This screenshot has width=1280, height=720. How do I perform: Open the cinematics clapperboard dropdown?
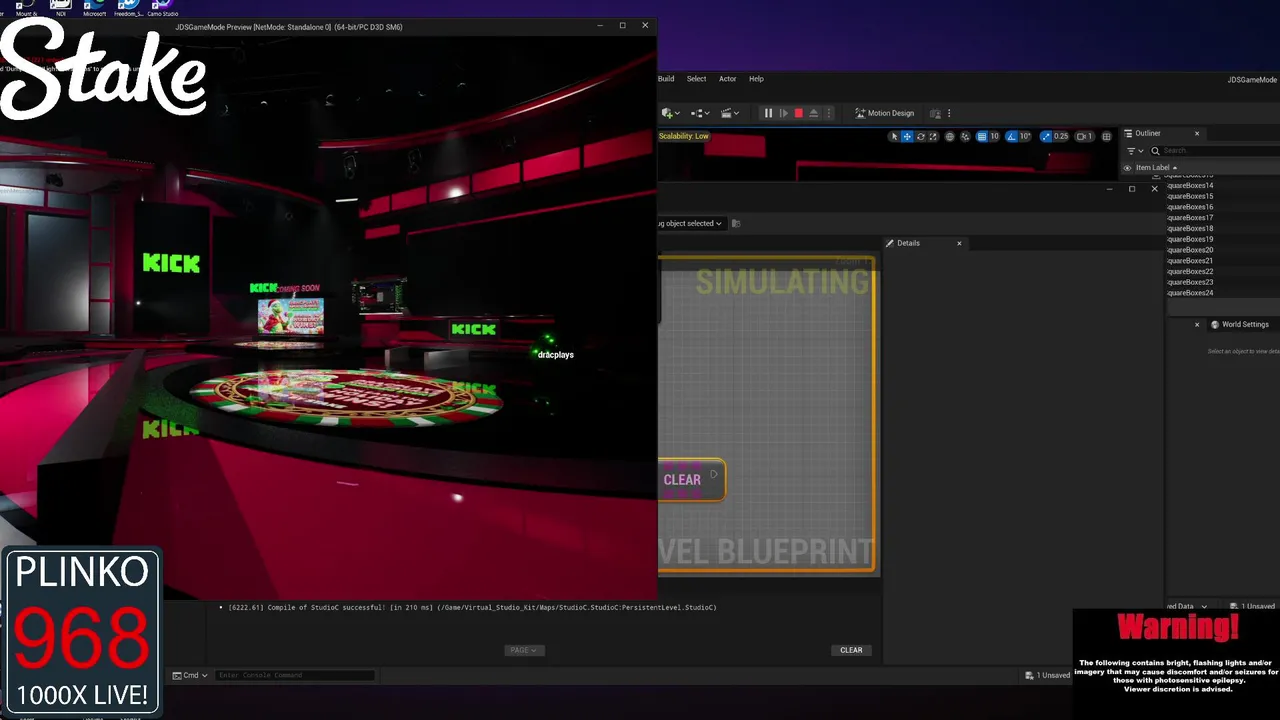(x=731, y=113)
